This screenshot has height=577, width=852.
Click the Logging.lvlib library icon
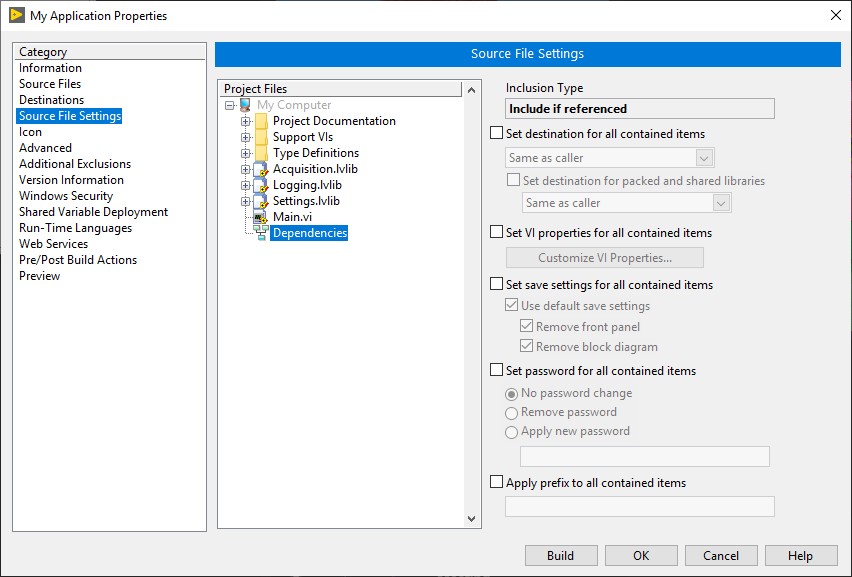pyautogui.click(x=261, y=185)
